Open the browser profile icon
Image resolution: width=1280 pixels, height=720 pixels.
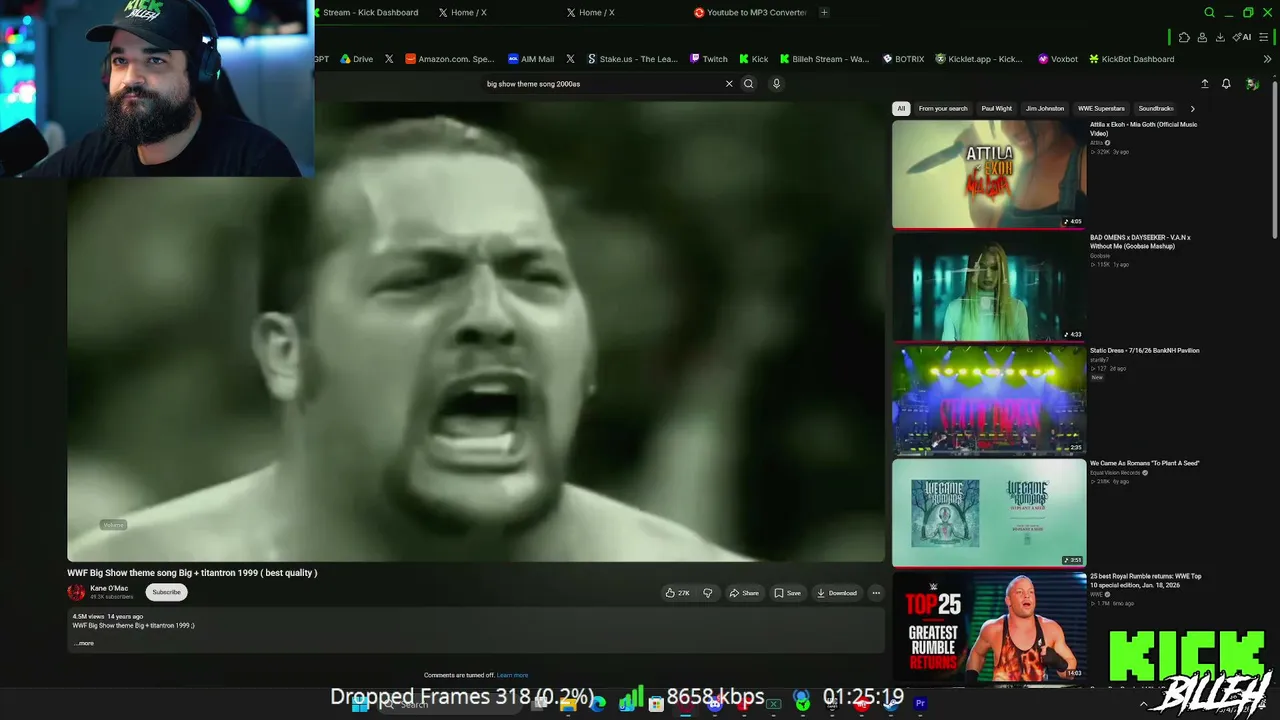pos(1202,37)
